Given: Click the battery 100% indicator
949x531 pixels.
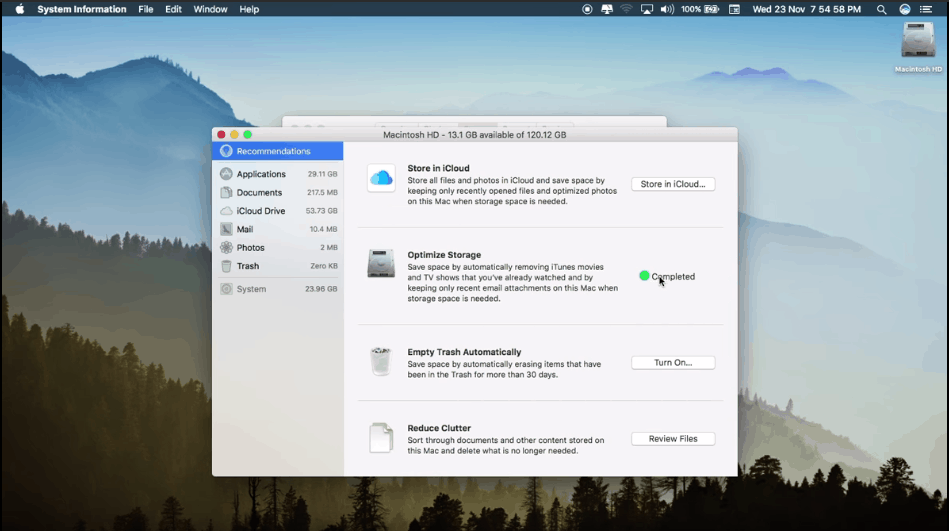Looking at the screenshot, I should point(700,9).
